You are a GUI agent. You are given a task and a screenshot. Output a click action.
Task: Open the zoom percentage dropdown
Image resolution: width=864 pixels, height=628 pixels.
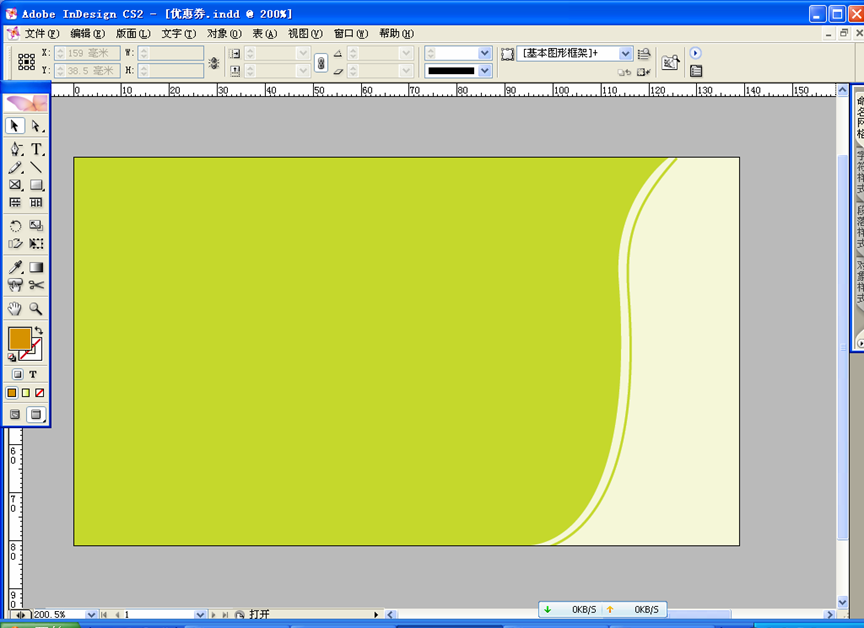click(x=91, y=615)
